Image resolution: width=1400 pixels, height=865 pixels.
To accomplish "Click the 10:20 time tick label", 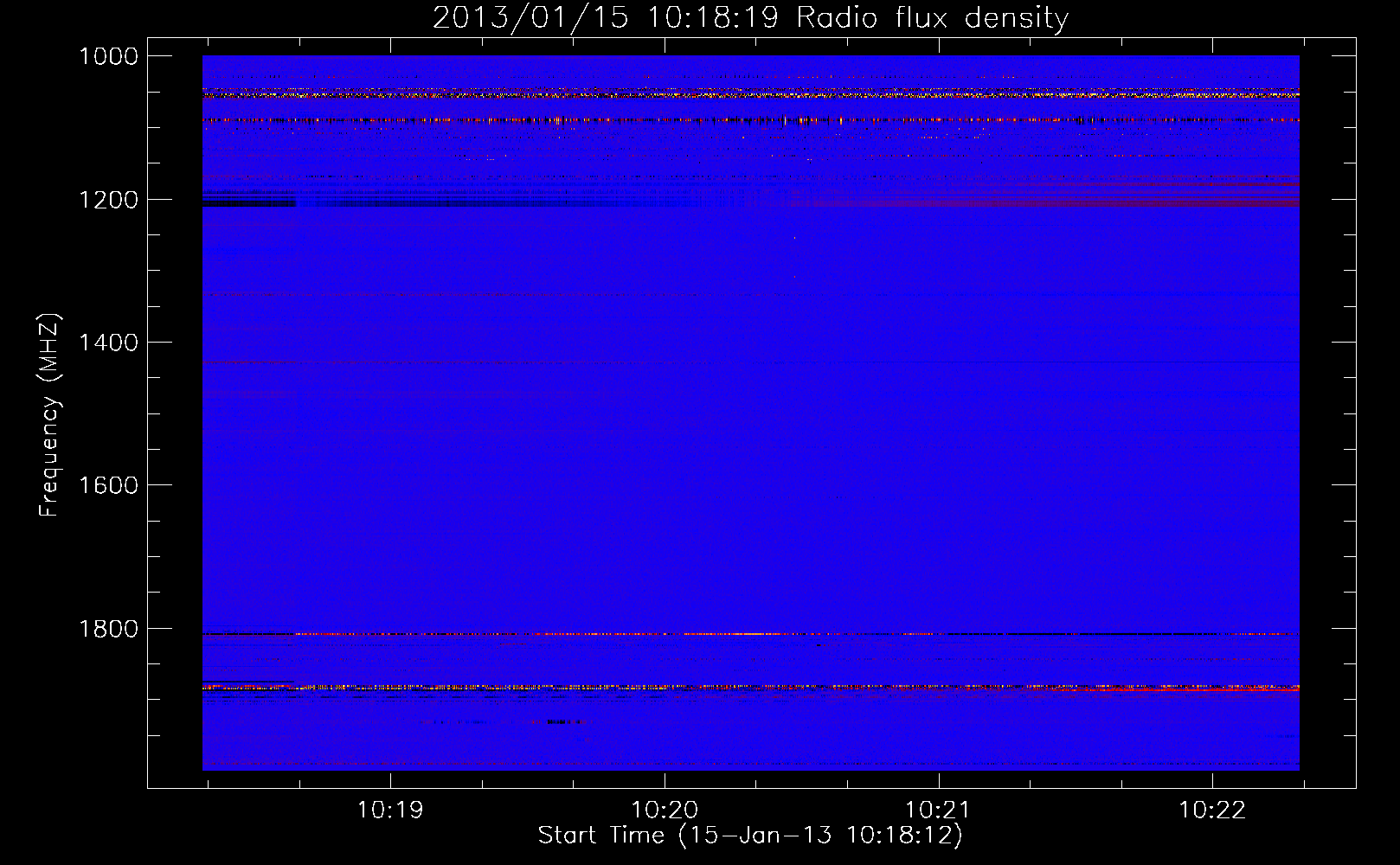I will point(665,810).
